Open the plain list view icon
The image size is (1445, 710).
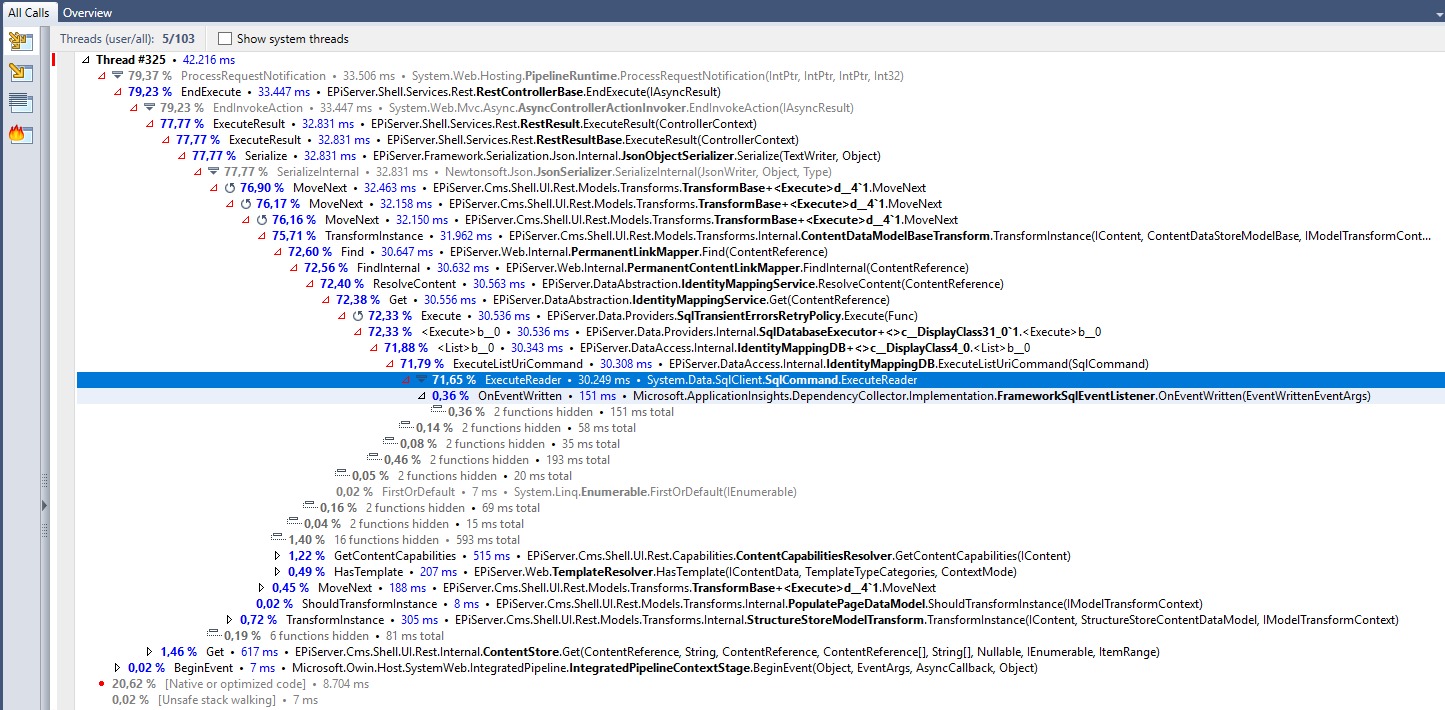coord(20,103)
